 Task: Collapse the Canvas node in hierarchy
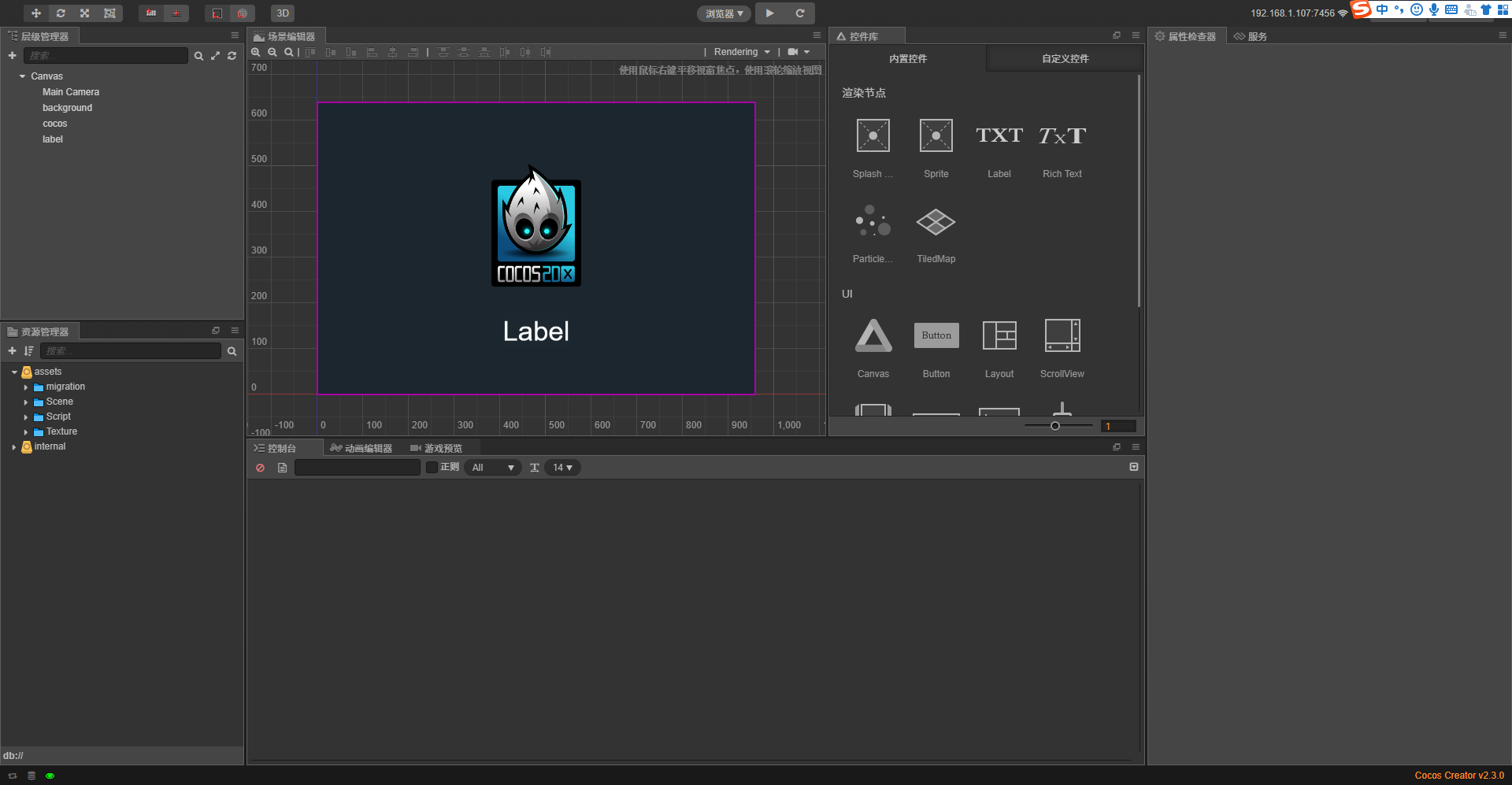point(22,76)
